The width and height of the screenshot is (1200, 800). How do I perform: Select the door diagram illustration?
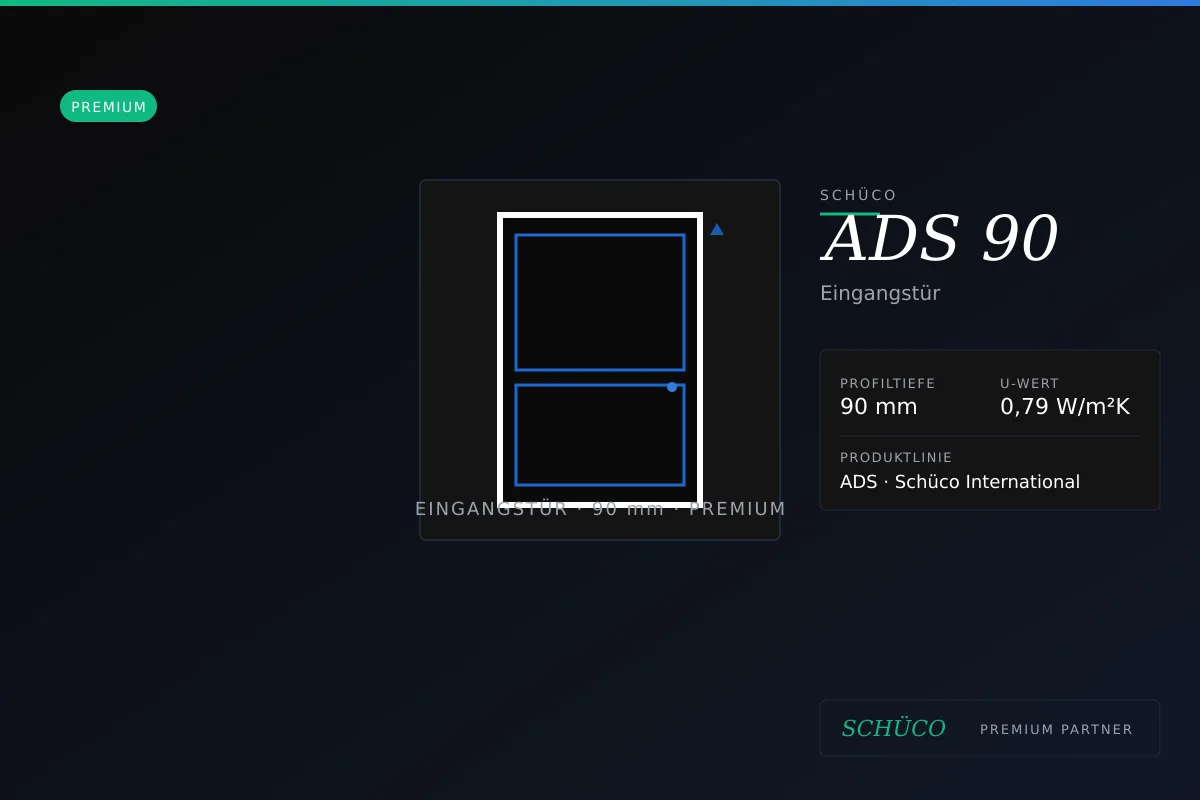click(600, 360)
